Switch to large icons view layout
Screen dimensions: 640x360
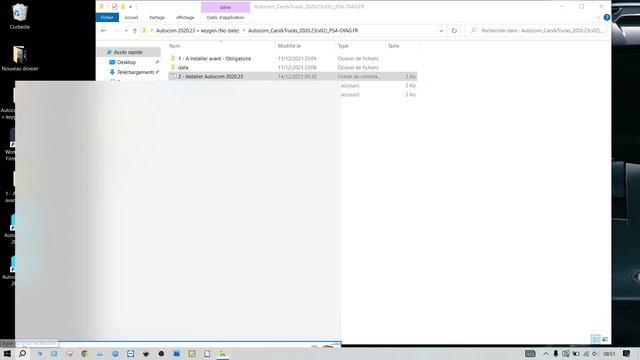(x=605, y=339)
